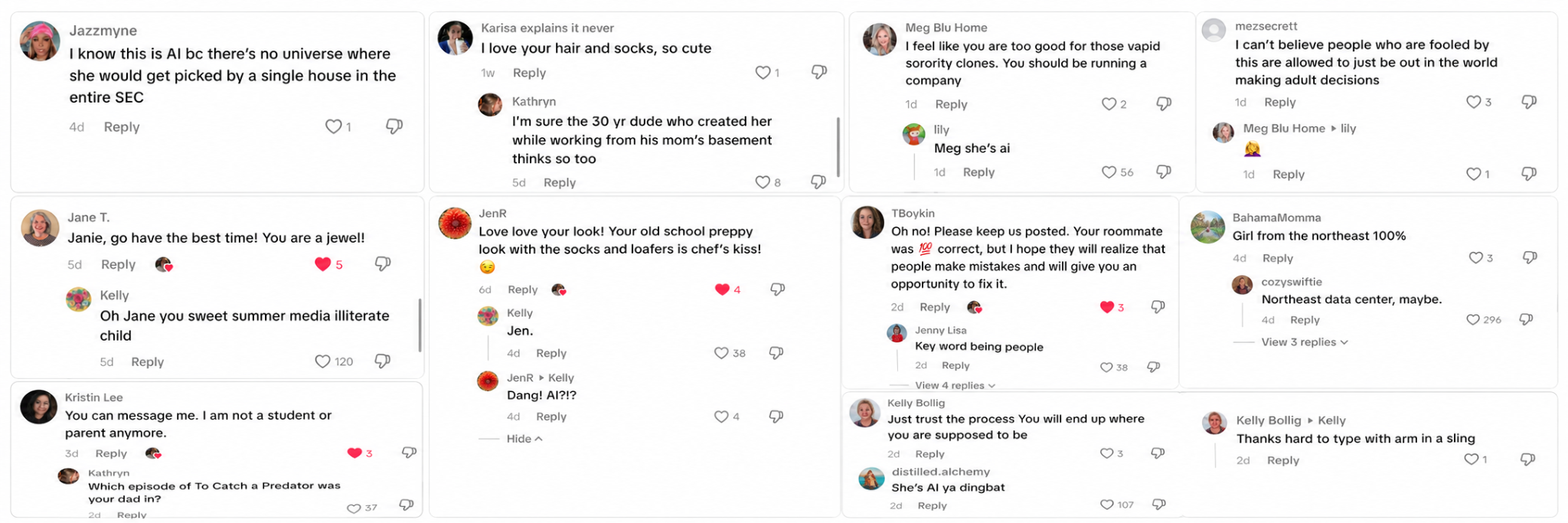Viewport: 1568px width, 523px height.
Task: Open Meg Blu Home's profile picture
Action: (x=880, y=39)
